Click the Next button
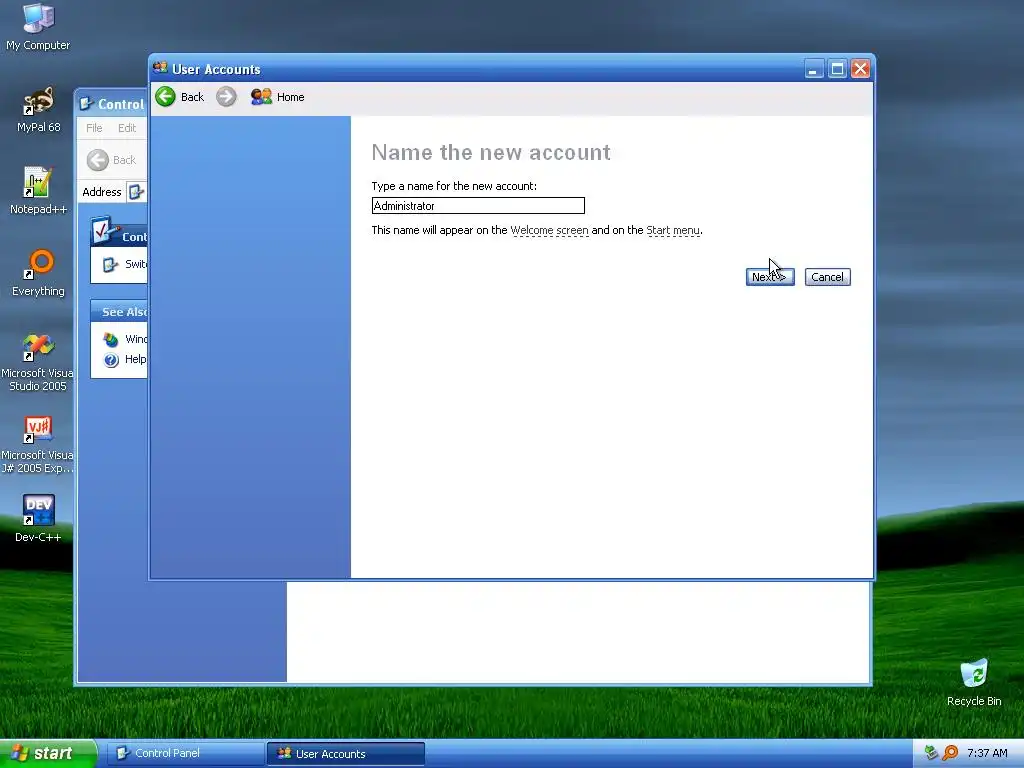The height and width of the screenshot is (768, 1024). click(x=770, y=277)
